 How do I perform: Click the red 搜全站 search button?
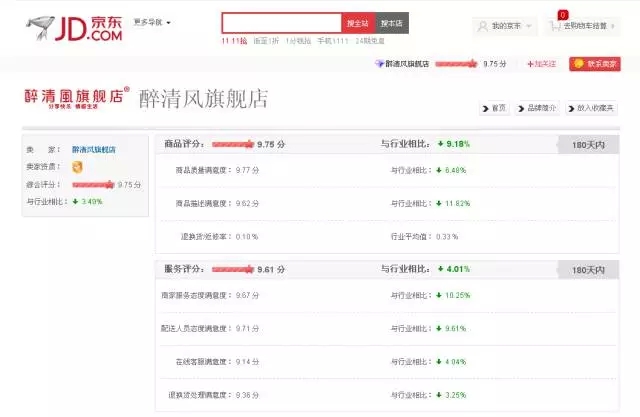[x=358, y=23]
